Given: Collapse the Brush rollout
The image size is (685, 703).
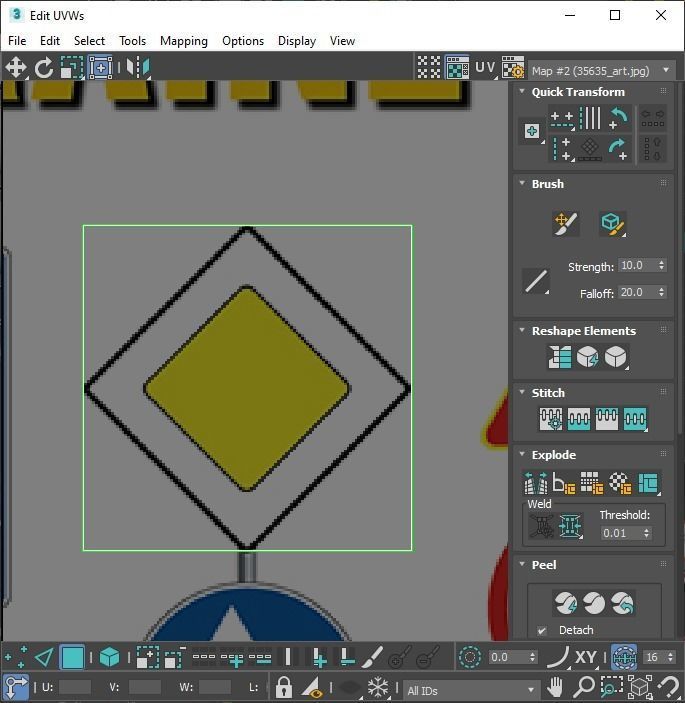Looking at the screenshot, I should [522, 183].
